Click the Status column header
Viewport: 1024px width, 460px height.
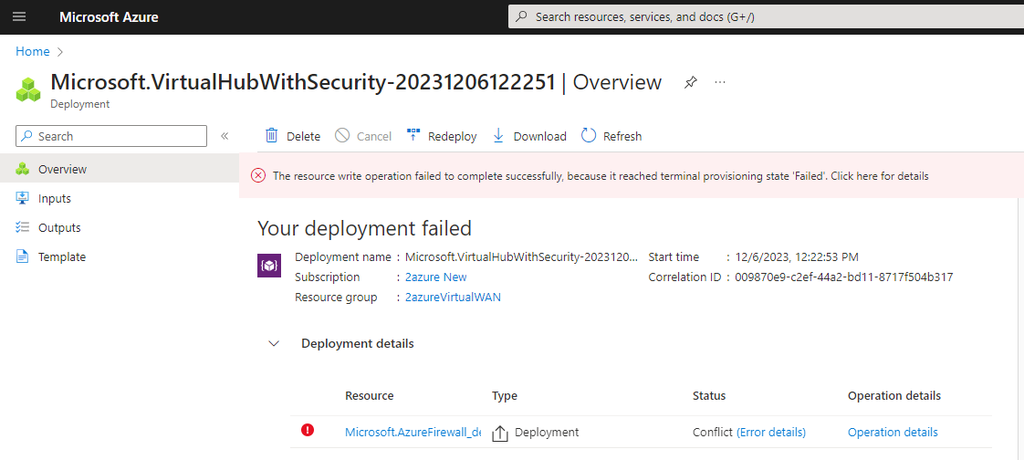pos(709,396)
